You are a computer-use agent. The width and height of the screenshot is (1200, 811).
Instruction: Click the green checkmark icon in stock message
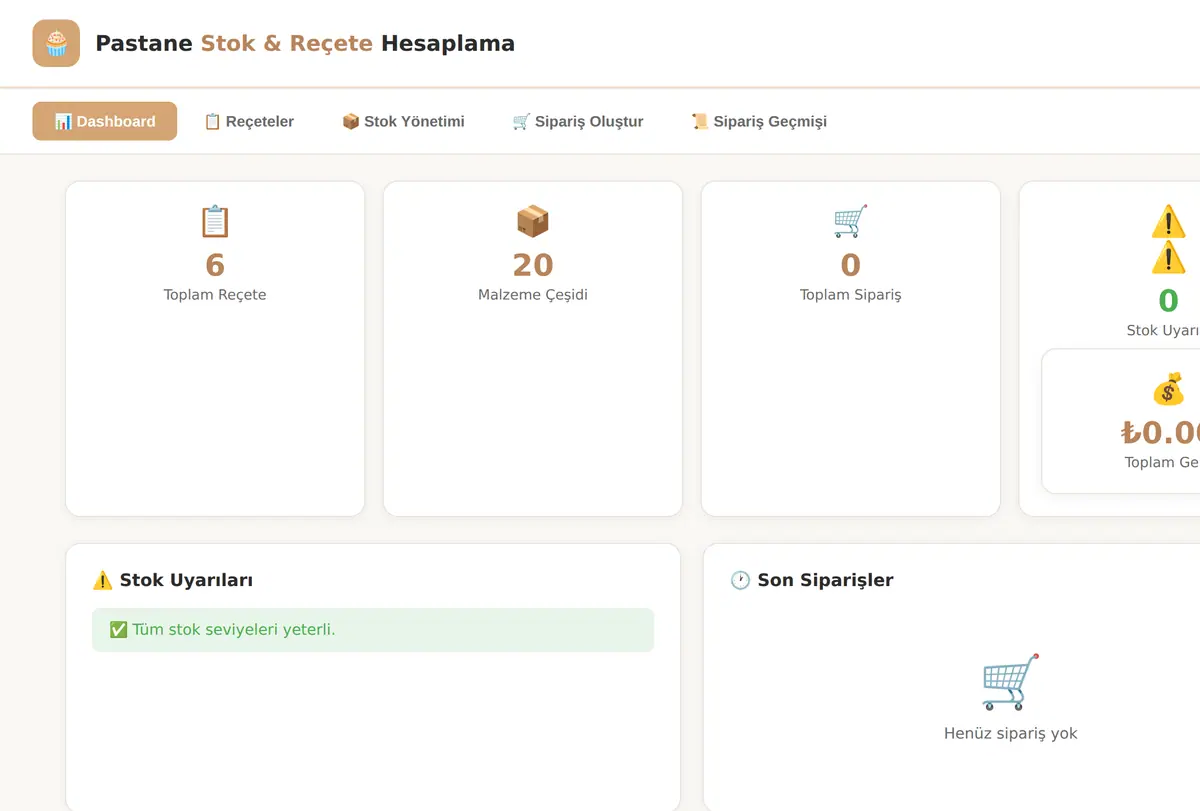pyautogui.click(x=118, y=630)
